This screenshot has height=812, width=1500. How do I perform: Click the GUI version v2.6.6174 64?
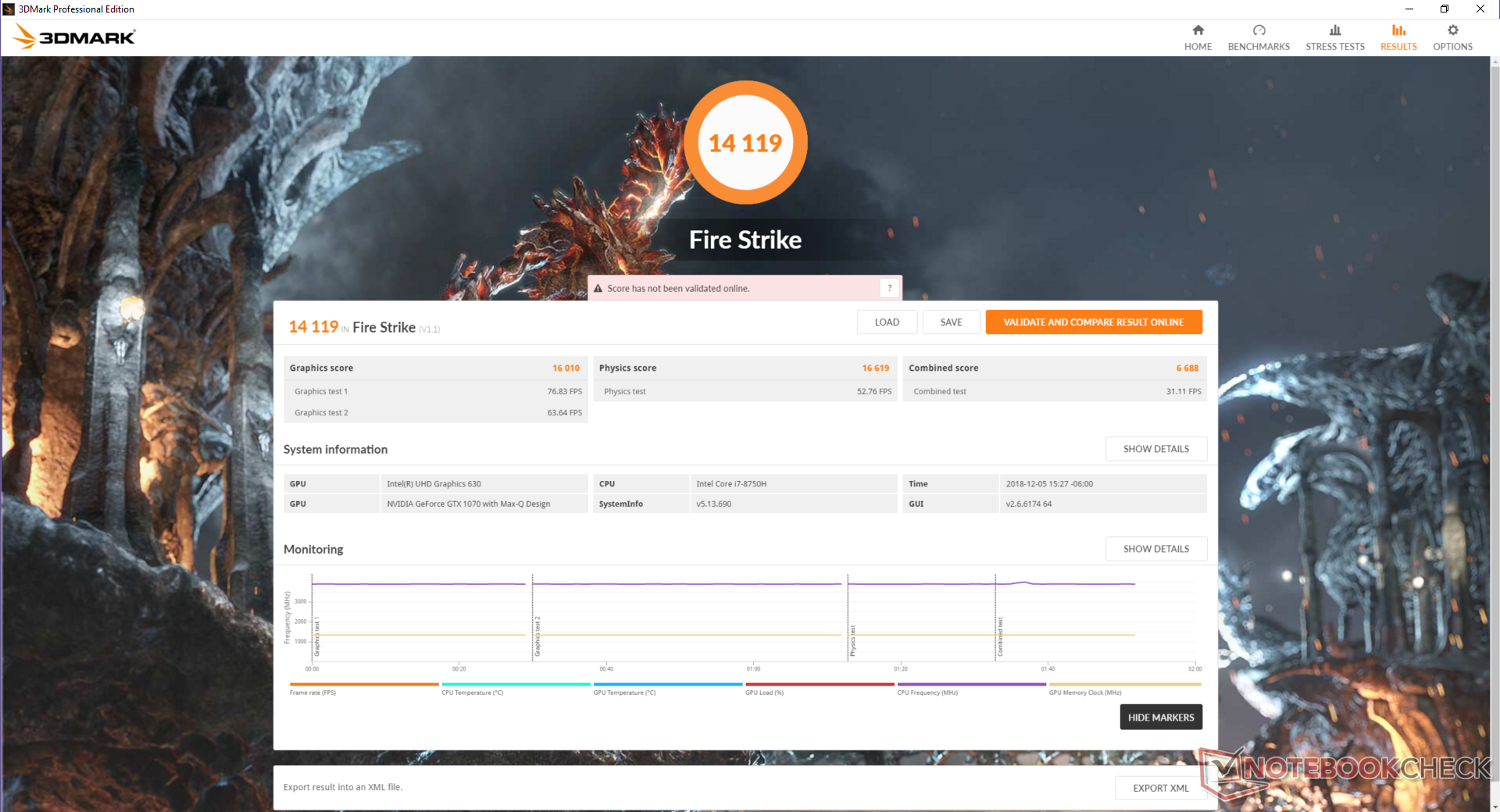click(1029, 504)
